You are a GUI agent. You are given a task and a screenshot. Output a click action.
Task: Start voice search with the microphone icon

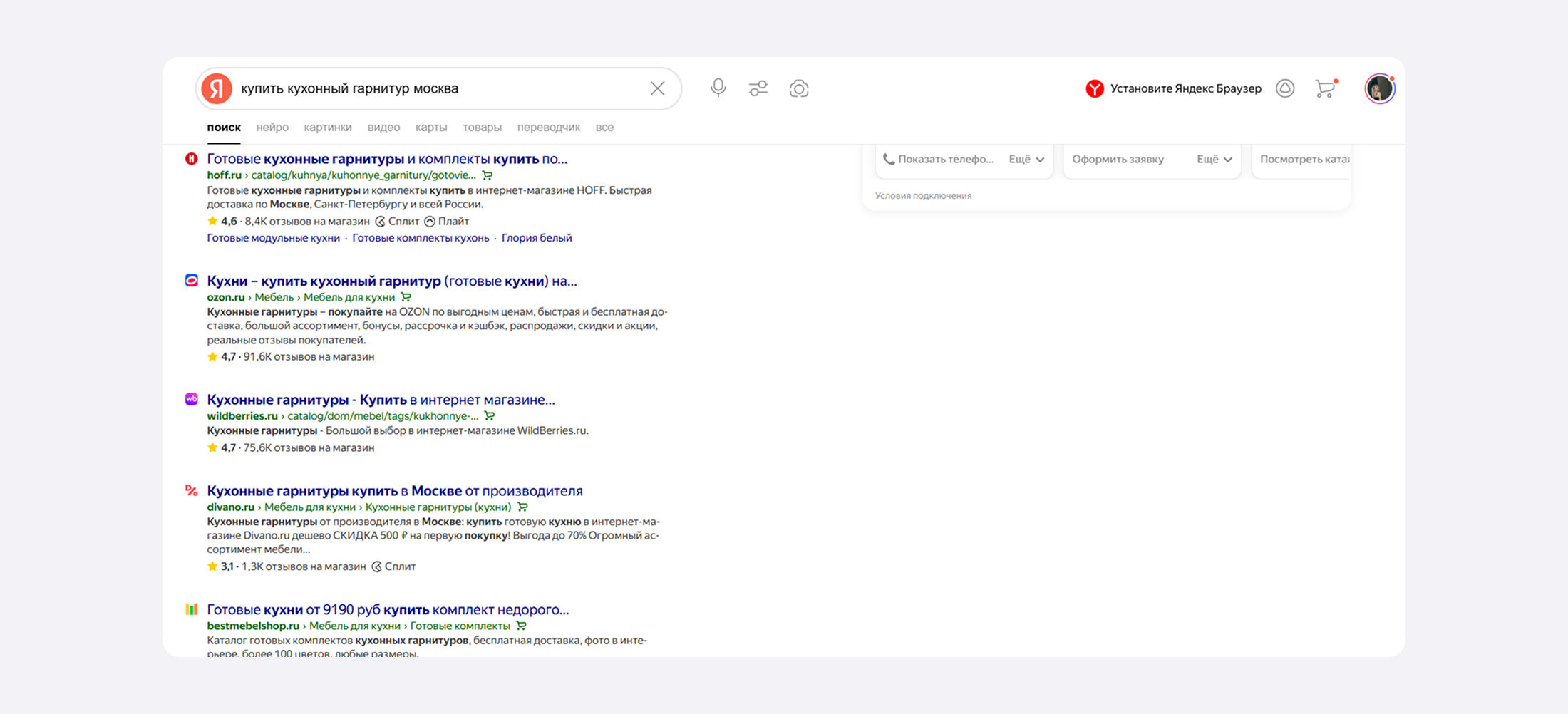pyautogui.click(x=718, y=88)
